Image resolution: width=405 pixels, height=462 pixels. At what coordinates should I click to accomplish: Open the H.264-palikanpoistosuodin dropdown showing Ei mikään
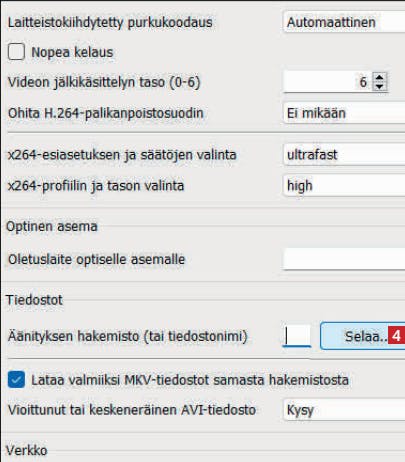[344, 113]
